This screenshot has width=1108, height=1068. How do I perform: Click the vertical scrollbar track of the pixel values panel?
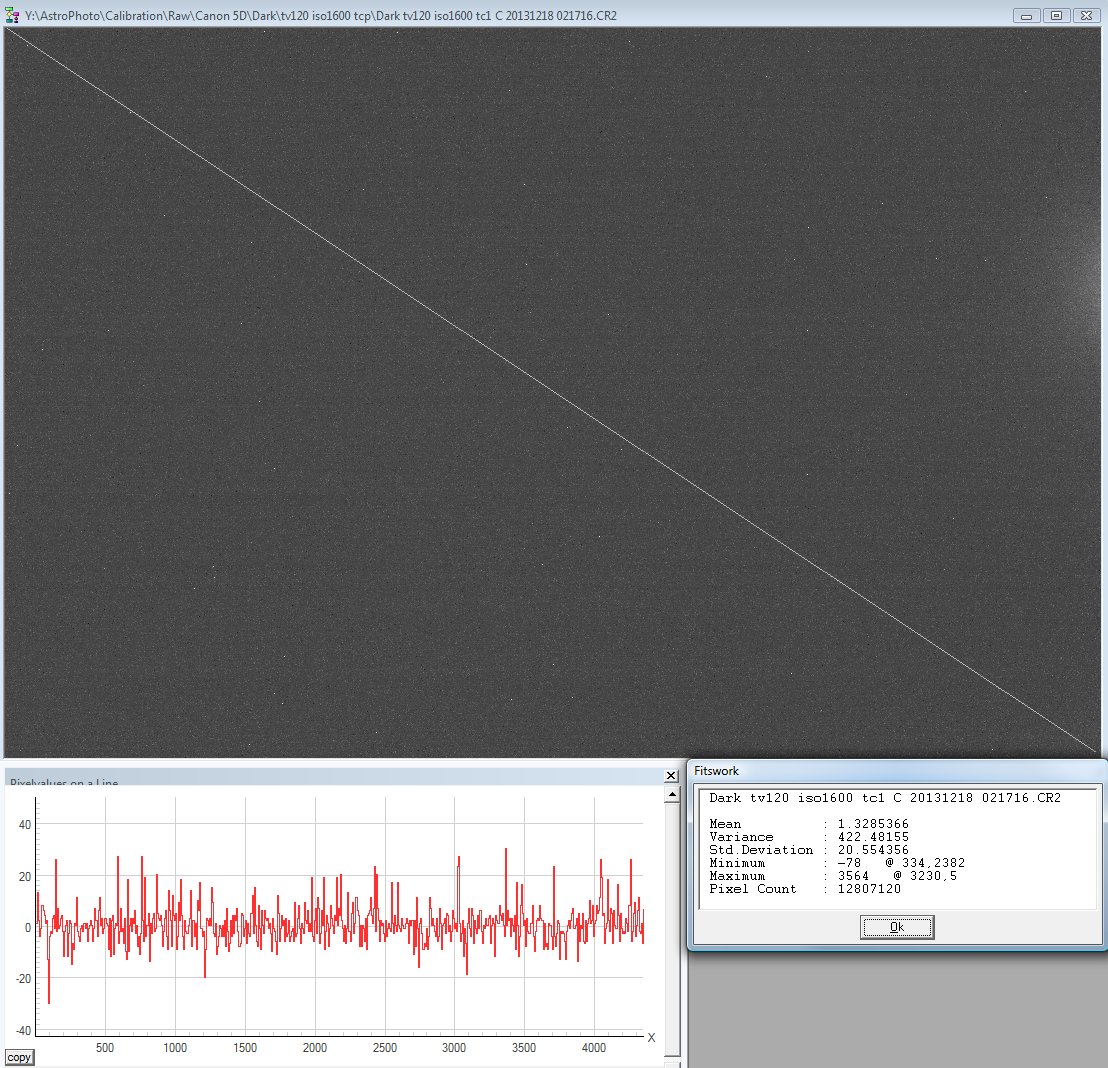(x=672, y=929)
